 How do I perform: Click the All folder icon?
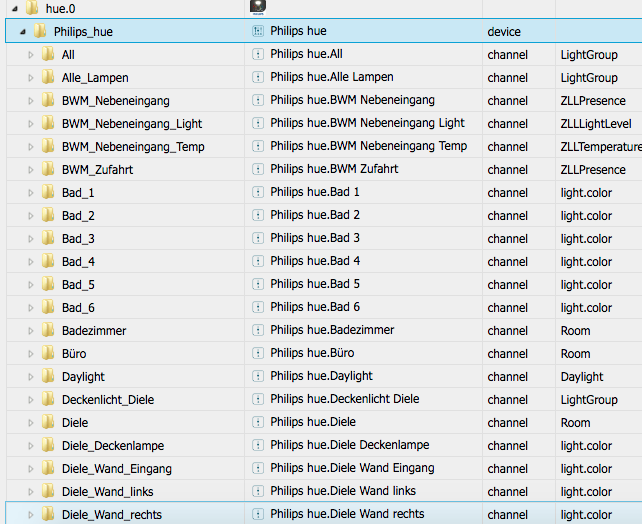click(48, 54)
